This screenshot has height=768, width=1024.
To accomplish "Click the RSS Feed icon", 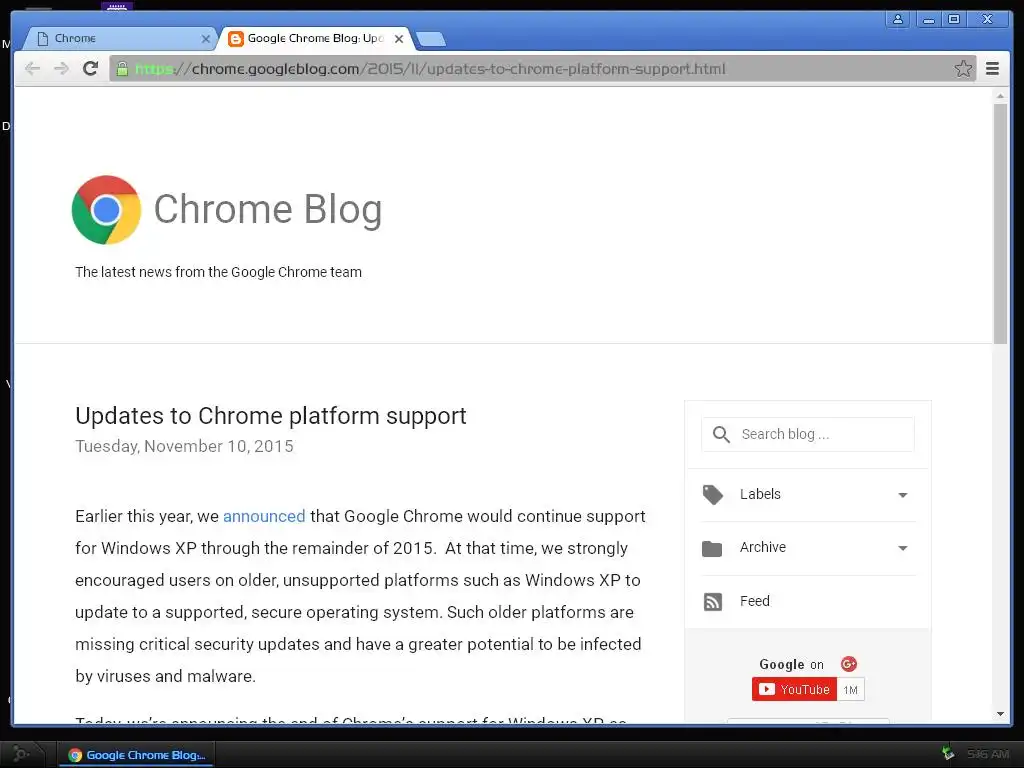I will pyautogui.click(x=712, y=601).
